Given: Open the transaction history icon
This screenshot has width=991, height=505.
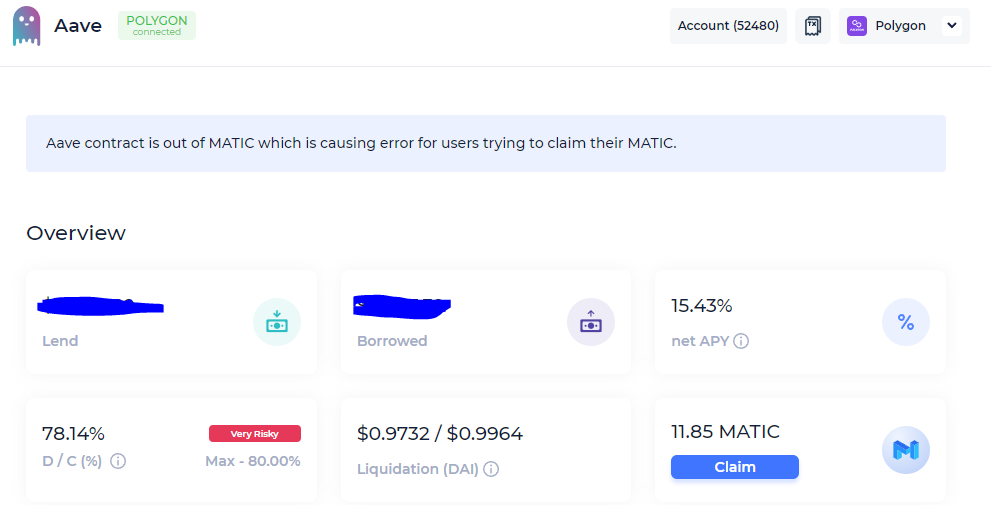Looking at the screenshot, I should 813,26.
